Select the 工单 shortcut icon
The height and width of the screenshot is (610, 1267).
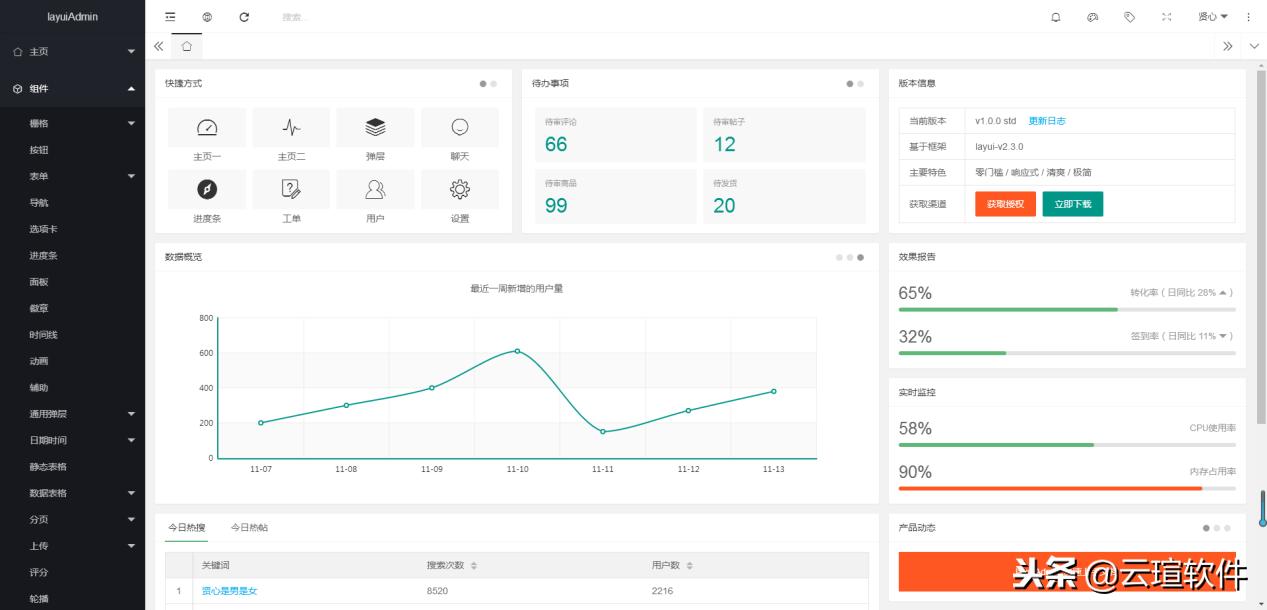click(291, 189)
